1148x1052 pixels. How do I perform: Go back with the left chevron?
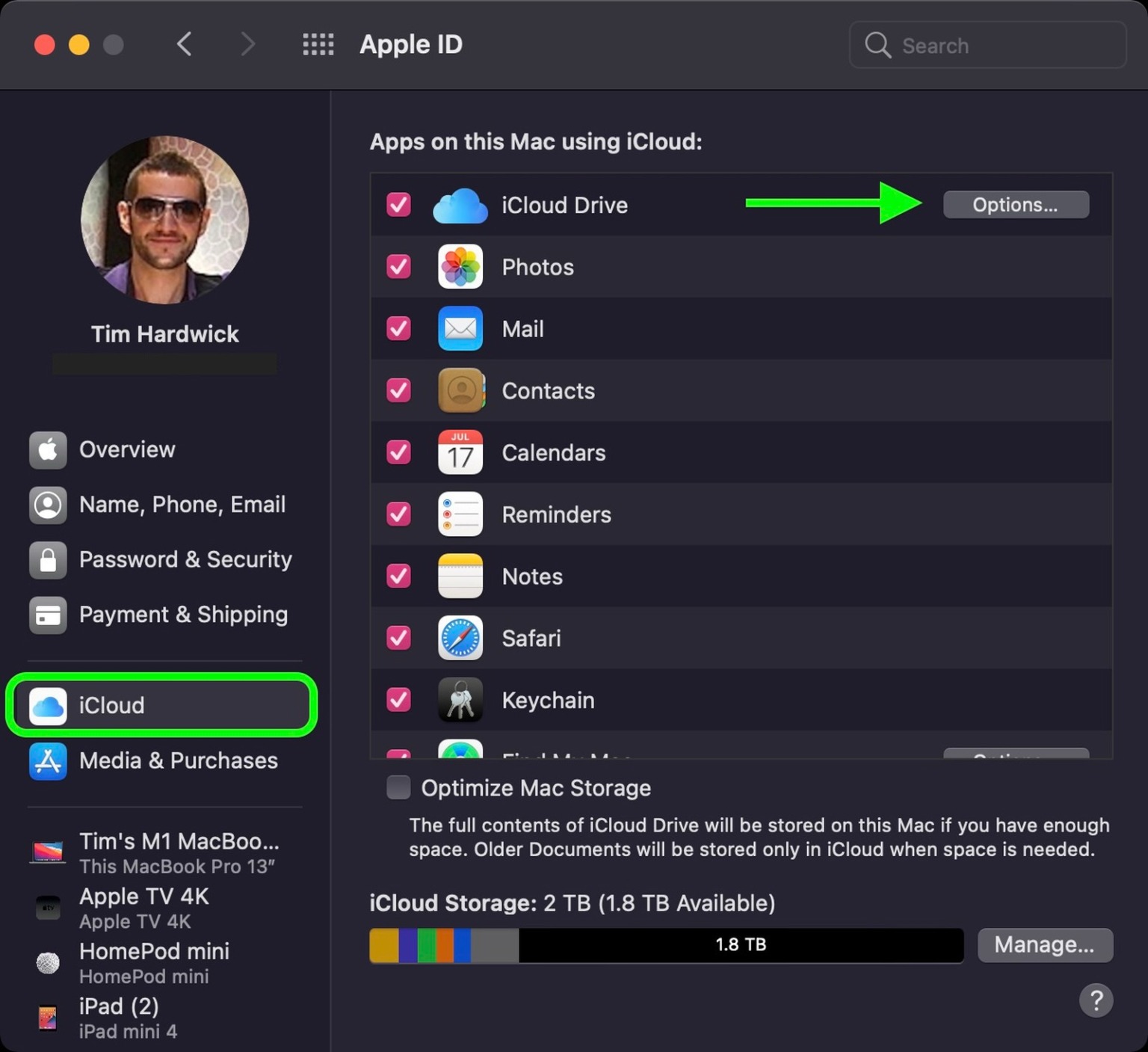tap(185, 44)
